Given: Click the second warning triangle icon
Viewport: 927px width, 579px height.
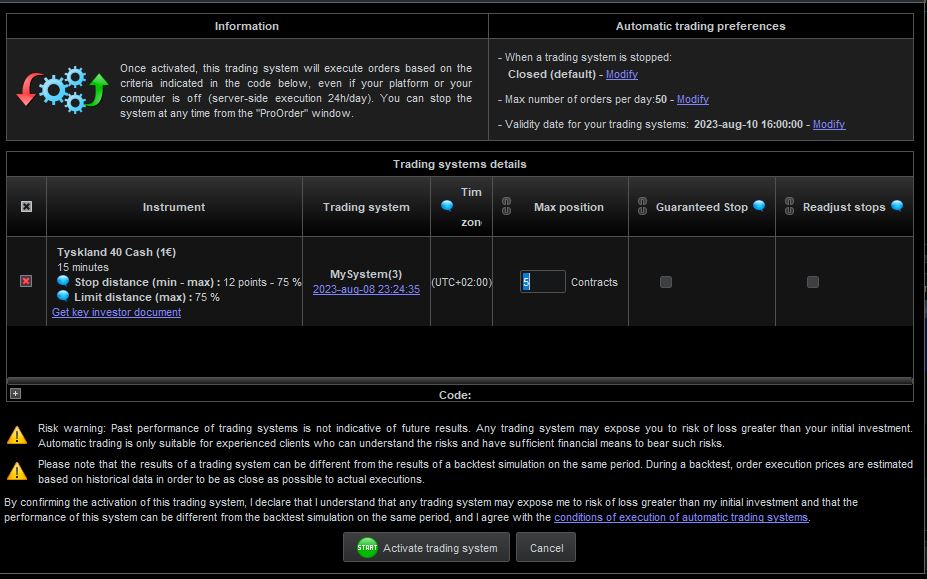Looking at the screenshot, I should pyautogui.click(x=17, y=471).
